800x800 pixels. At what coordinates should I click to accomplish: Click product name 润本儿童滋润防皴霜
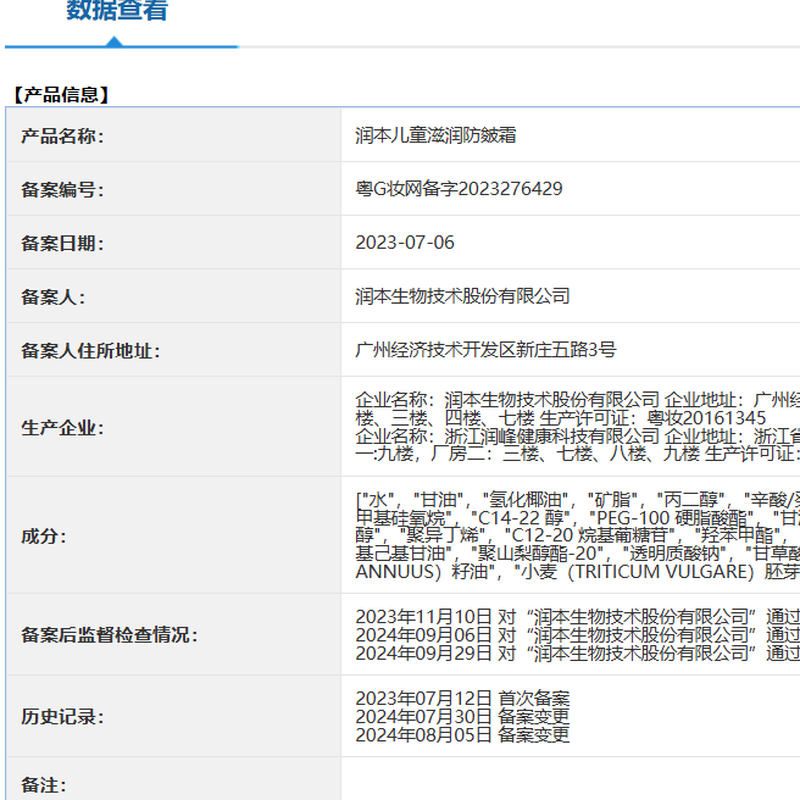pos(436,136)
